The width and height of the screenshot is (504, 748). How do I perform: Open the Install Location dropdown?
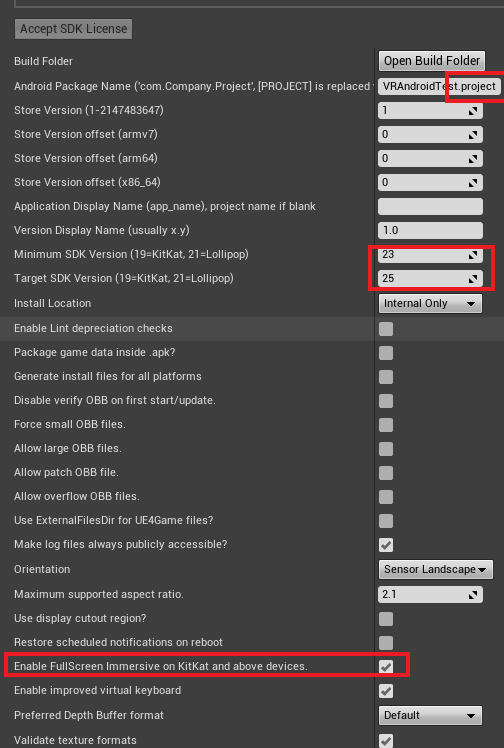430,303
